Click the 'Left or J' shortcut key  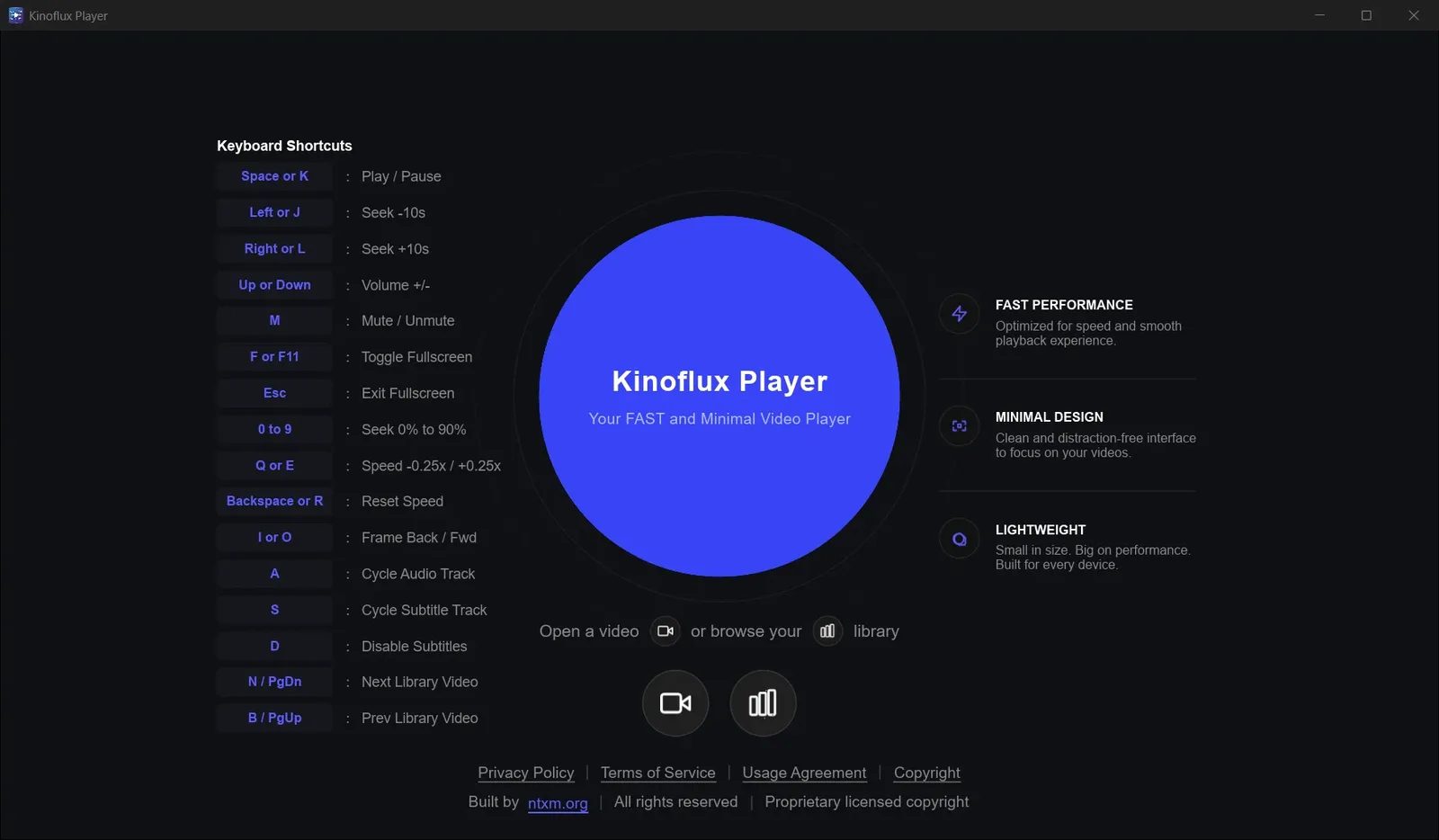tap(274, 212)
